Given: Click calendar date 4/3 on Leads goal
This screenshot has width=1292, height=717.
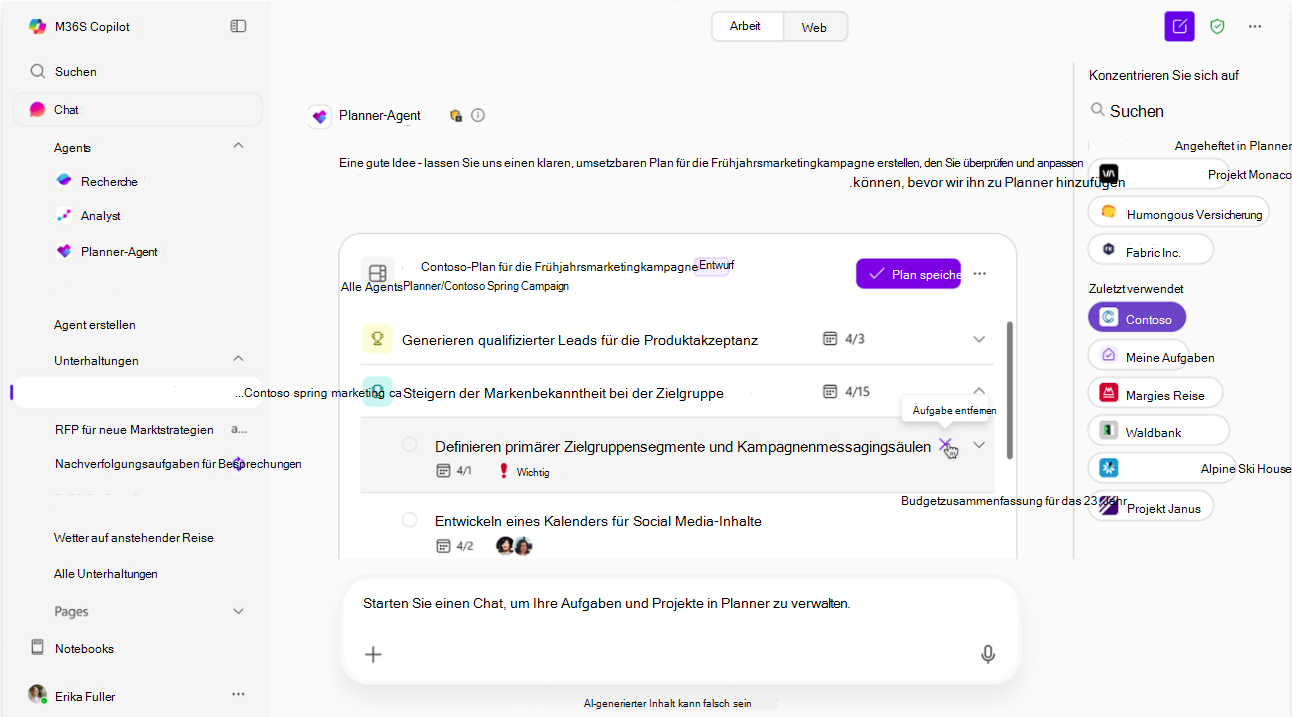Looking at the screenshot, I should click(843, 339).
